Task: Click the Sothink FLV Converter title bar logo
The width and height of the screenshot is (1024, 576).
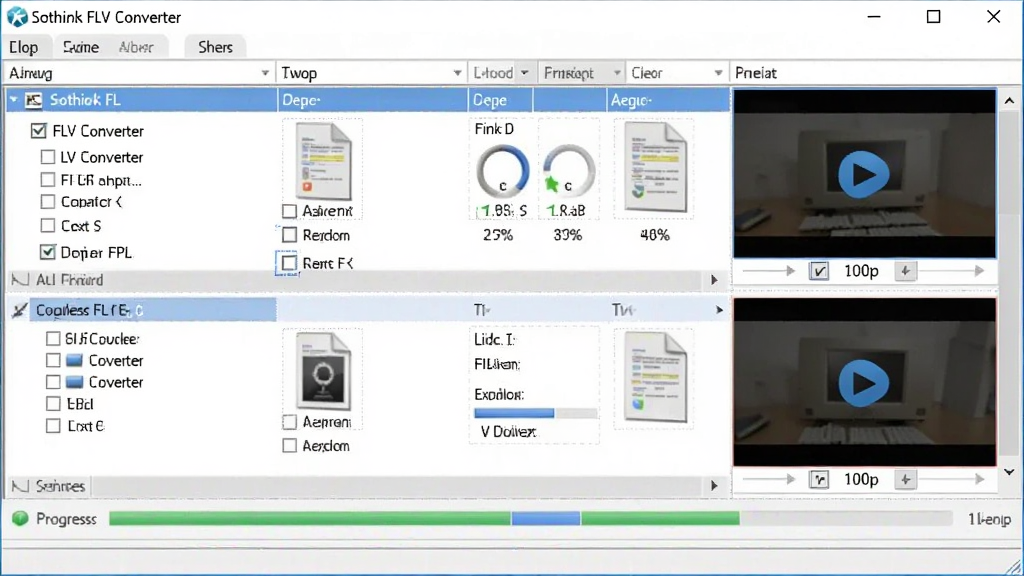Action: click(17, 17)
